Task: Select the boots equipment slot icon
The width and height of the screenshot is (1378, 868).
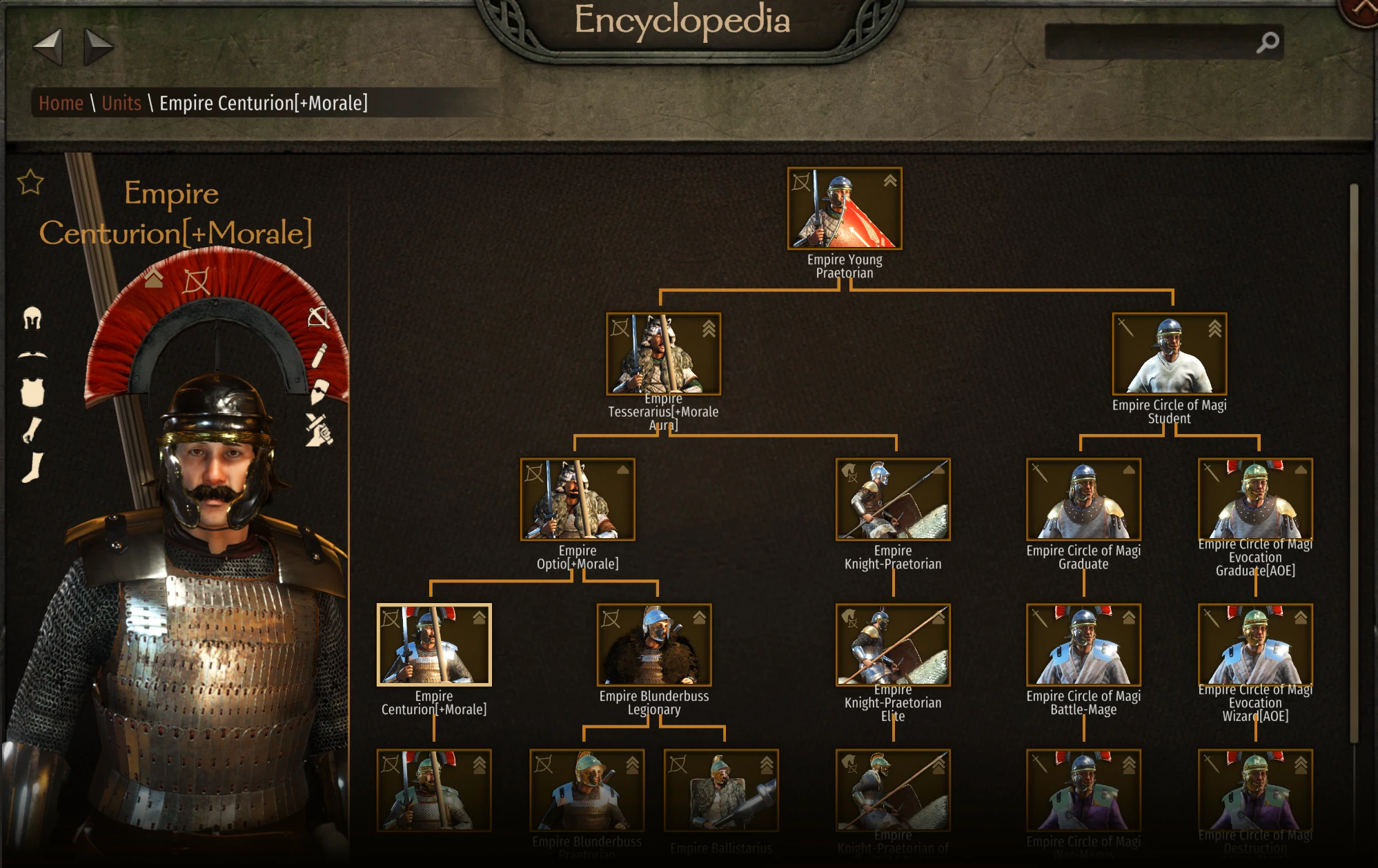Action: (x=32, y=467)
